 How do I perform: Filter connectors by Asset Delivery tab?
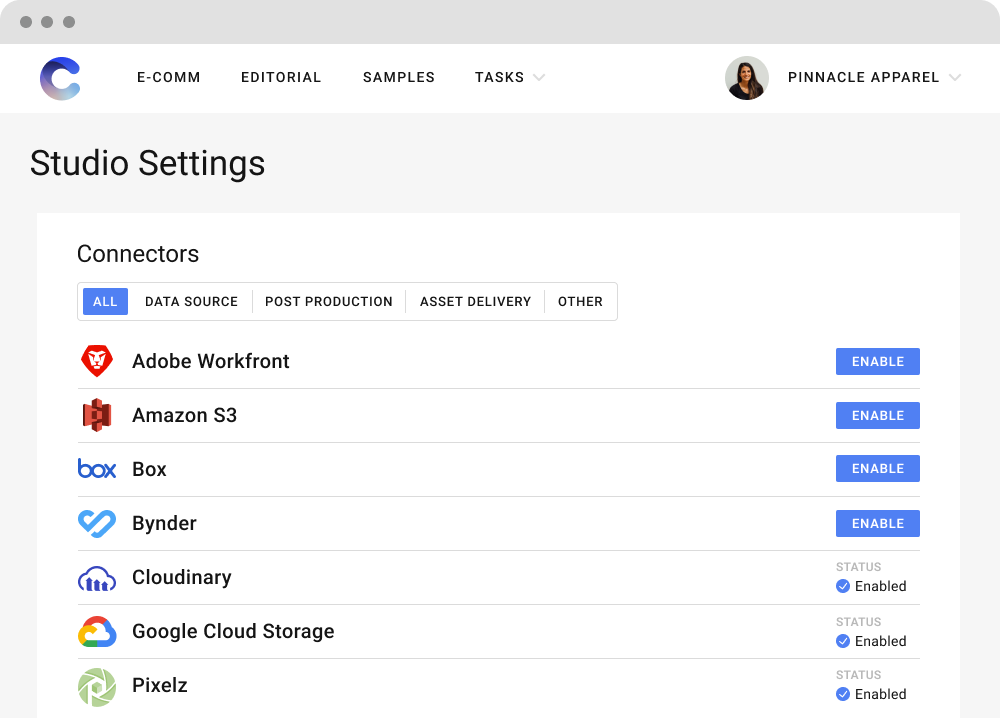475,301
